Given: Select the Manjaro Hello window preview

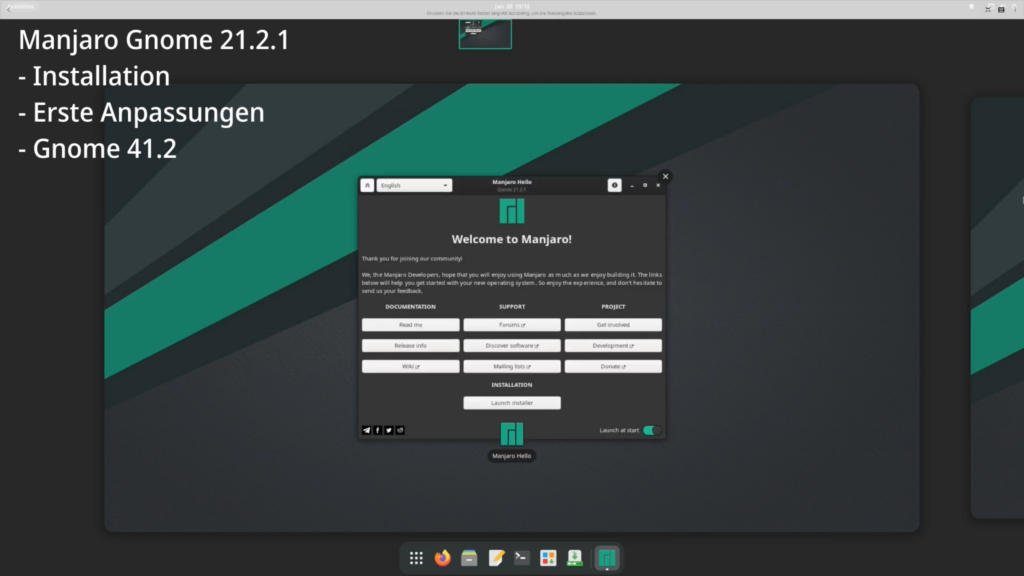Looking at the screenshot, I should 512,307.
